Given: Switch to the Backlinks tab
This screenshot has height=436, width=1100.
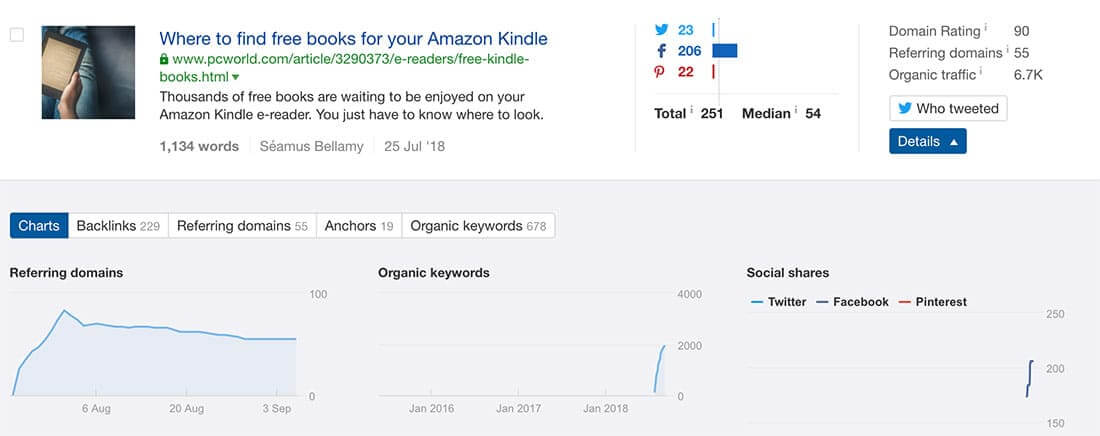Looking at the screenshot, I should coord(118,226).
